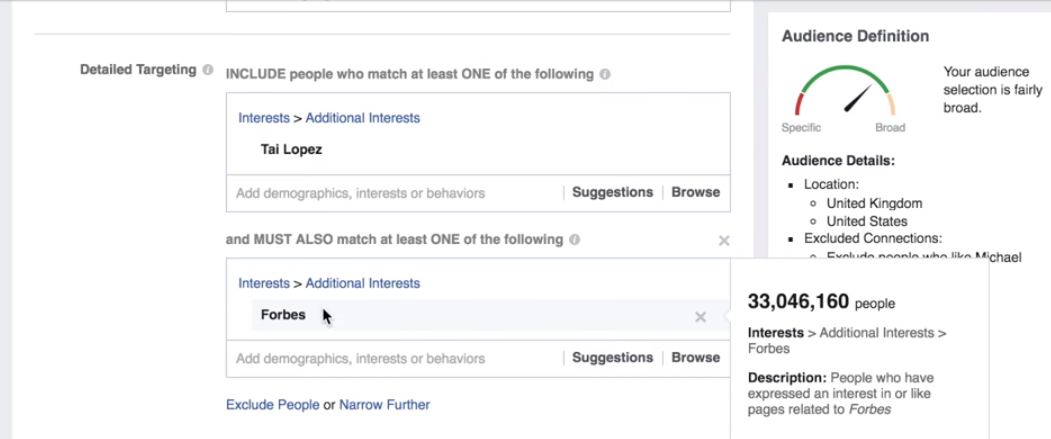1051x439 pixels.
Task: Click the info icon beside Detailed Targeting
Action: (208, 70)
